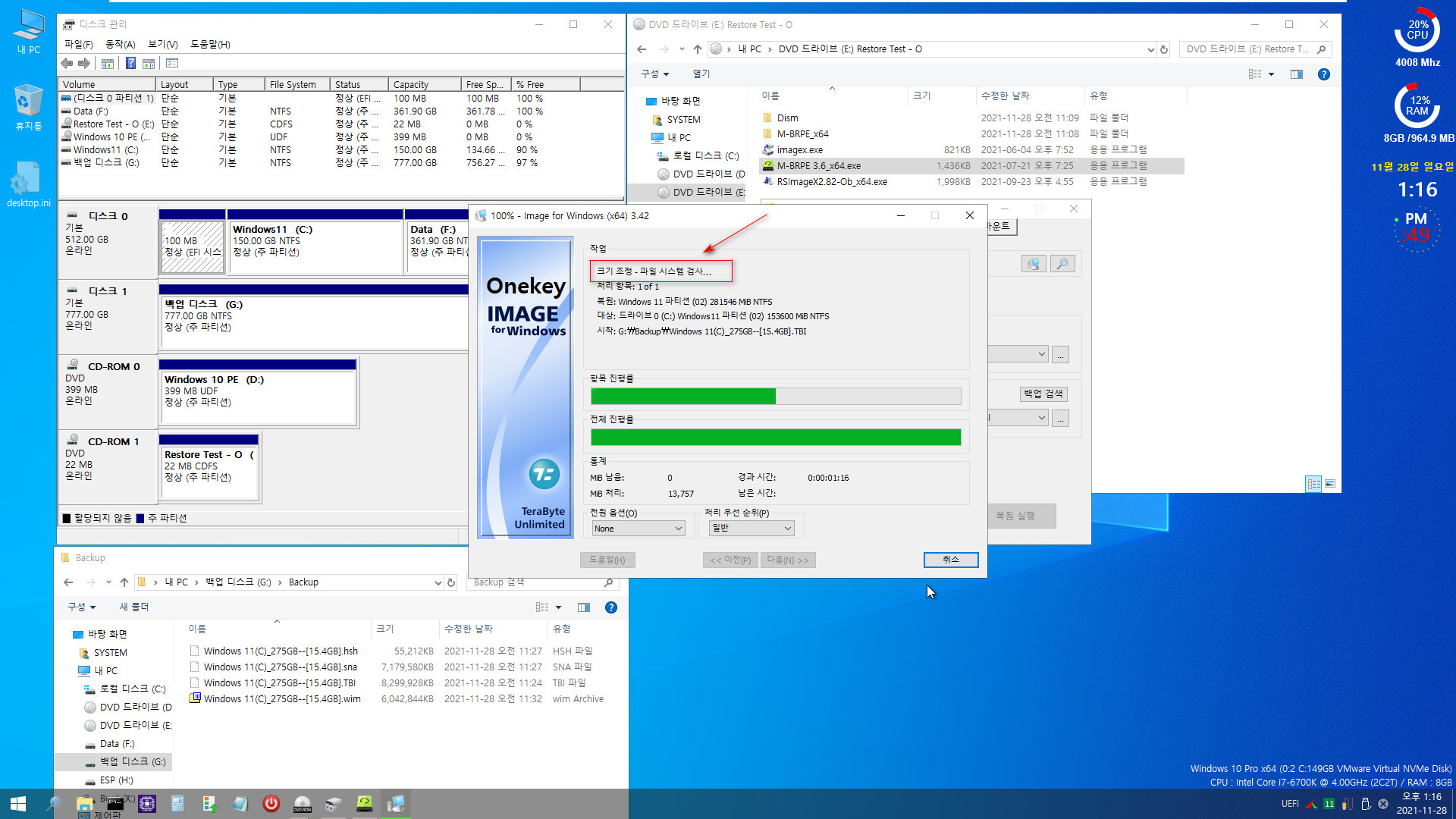Switch to large icons view in DVD explorer status bar

(1330, 484)
